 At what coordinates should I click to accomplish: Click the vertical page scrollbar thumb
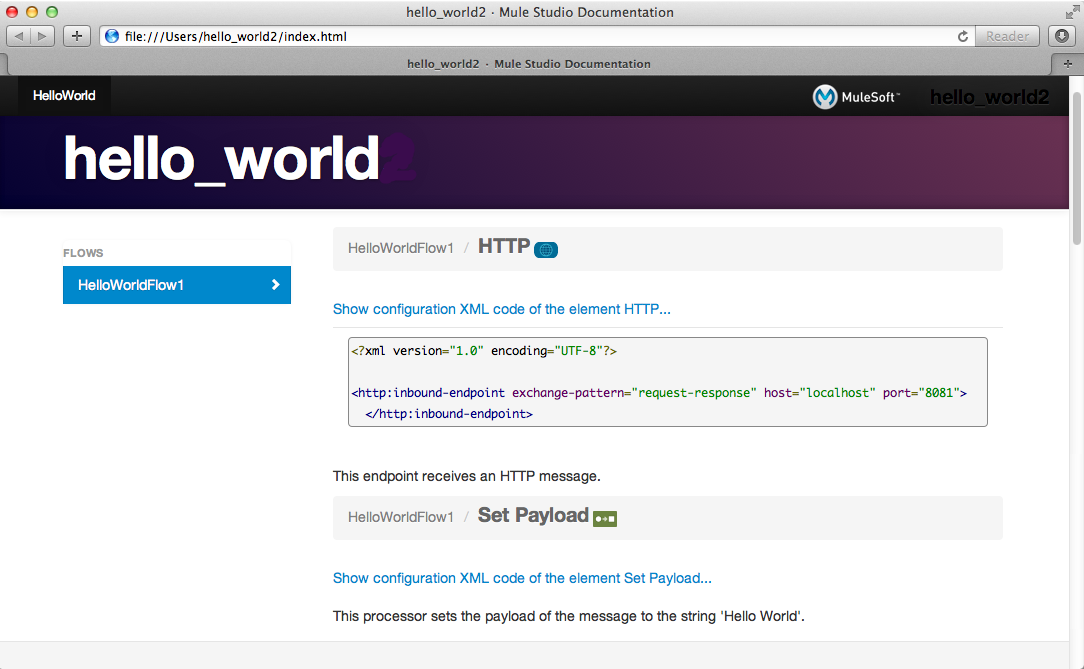pyautogui.click(x=1076, y=168)
